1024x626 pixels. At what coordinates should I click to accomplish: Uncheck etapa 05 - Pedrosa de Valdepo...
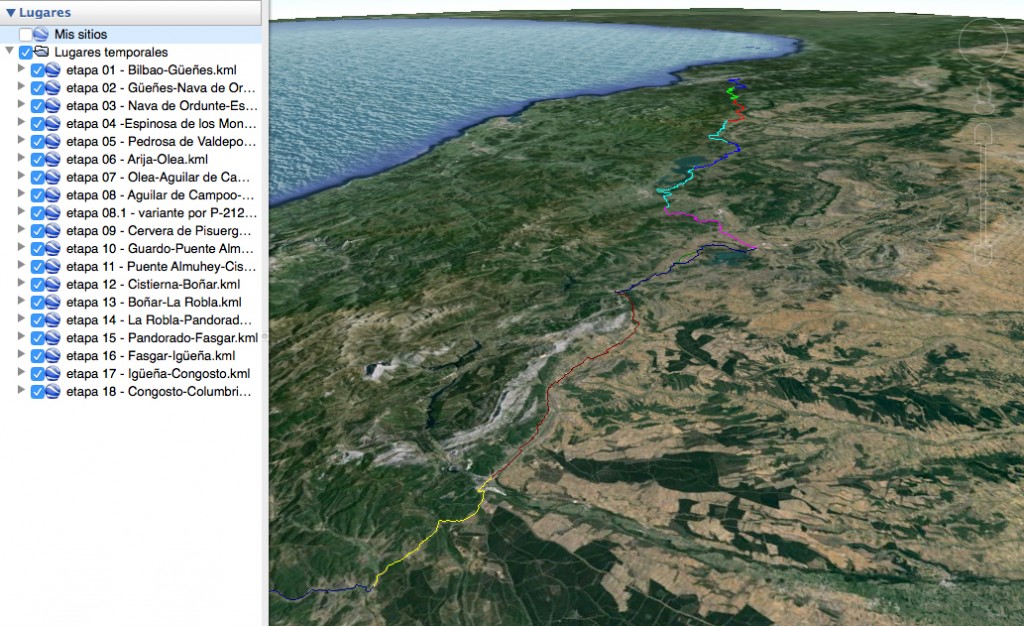(38, 141)
